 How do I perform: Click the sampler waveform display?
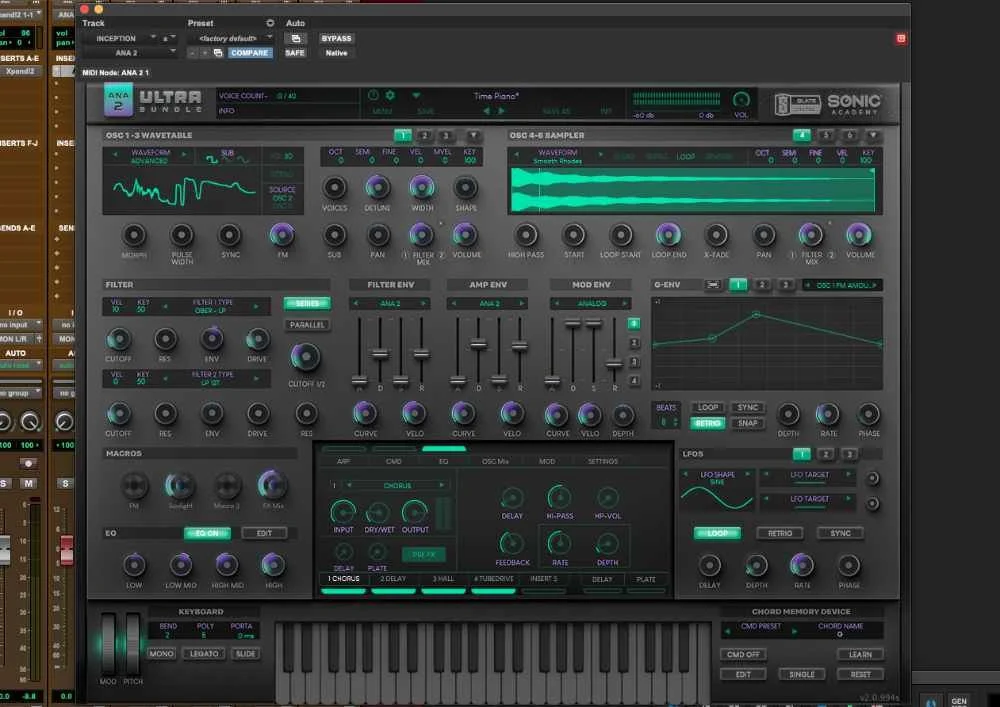click(694, 190)
